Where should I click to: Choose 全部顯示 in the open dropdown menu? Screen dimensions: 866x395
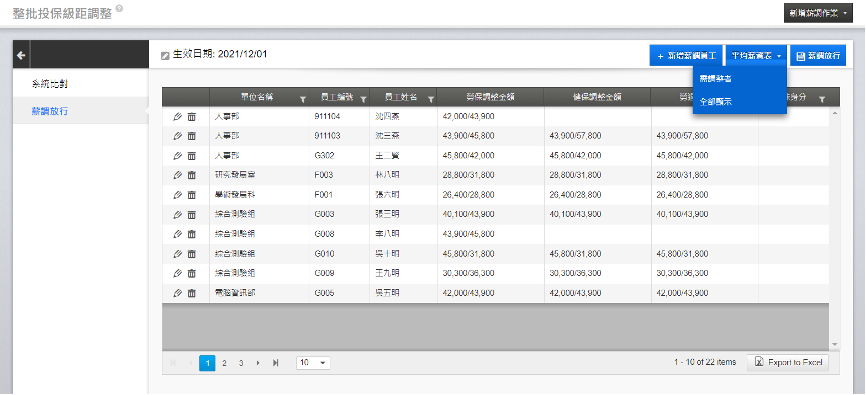[716, 102]
